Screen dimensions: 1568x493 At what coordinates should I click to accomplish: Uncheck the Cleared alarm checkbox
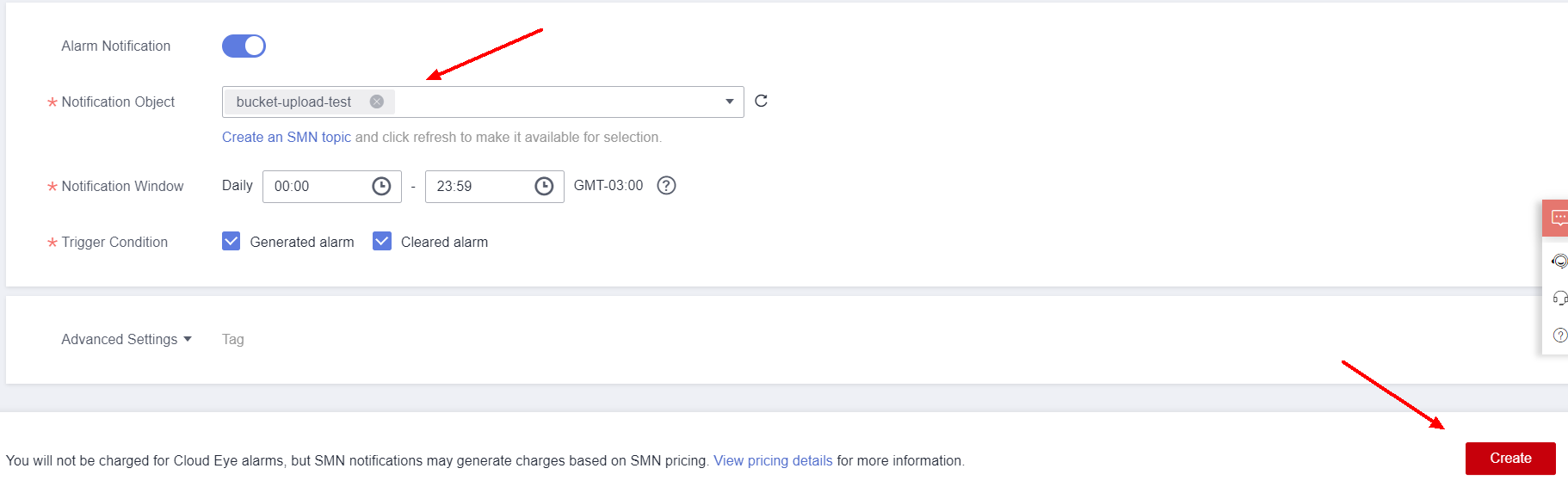(382, 242)
